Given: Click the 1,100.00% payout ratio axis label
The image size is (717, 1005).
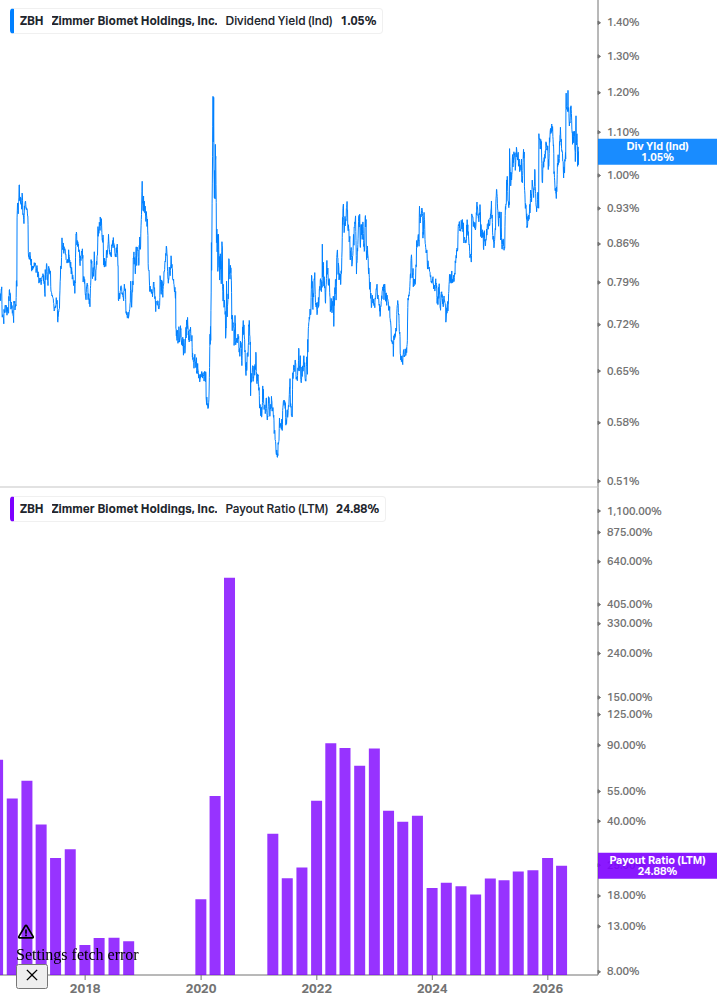Looking at the screenshot, I should 634,511.
